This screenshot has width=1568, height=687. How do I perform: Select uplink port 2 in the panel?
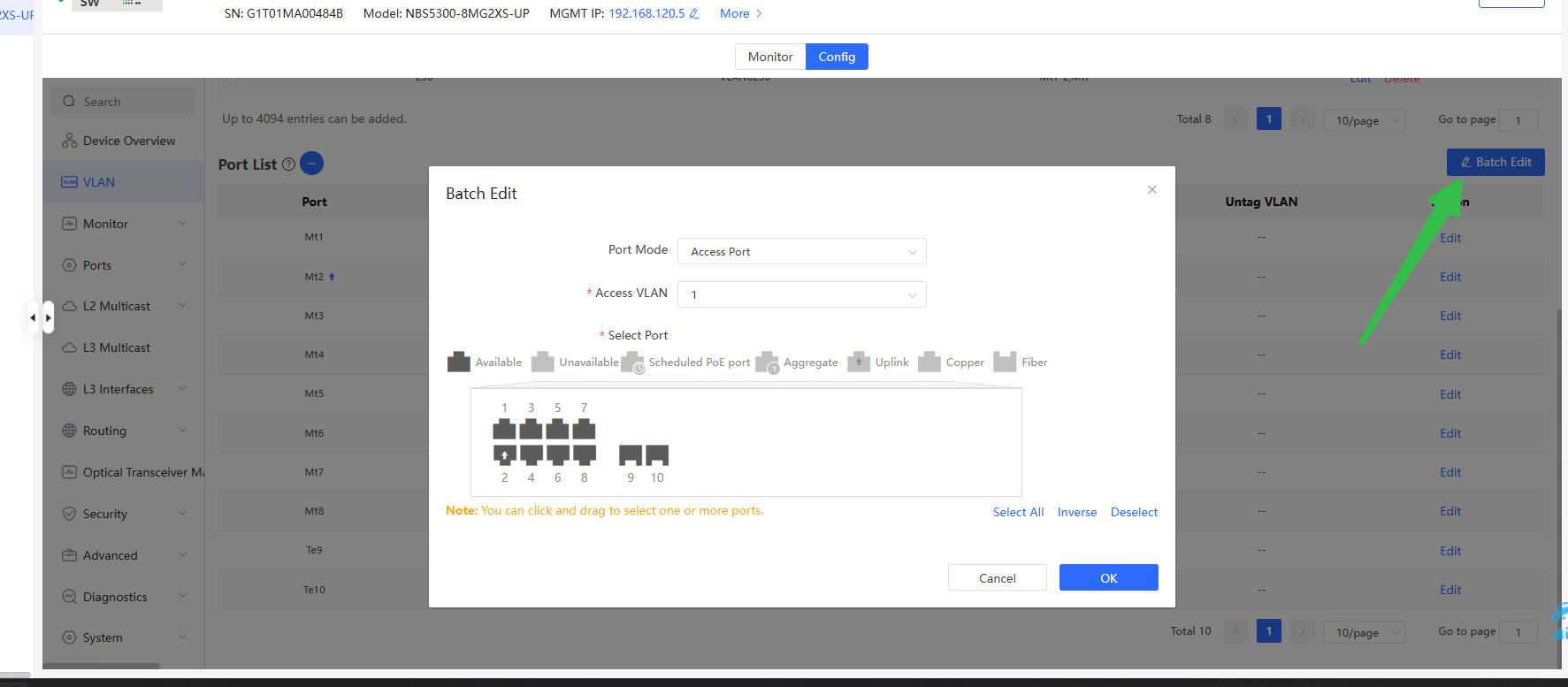click(x=504, y=454)
